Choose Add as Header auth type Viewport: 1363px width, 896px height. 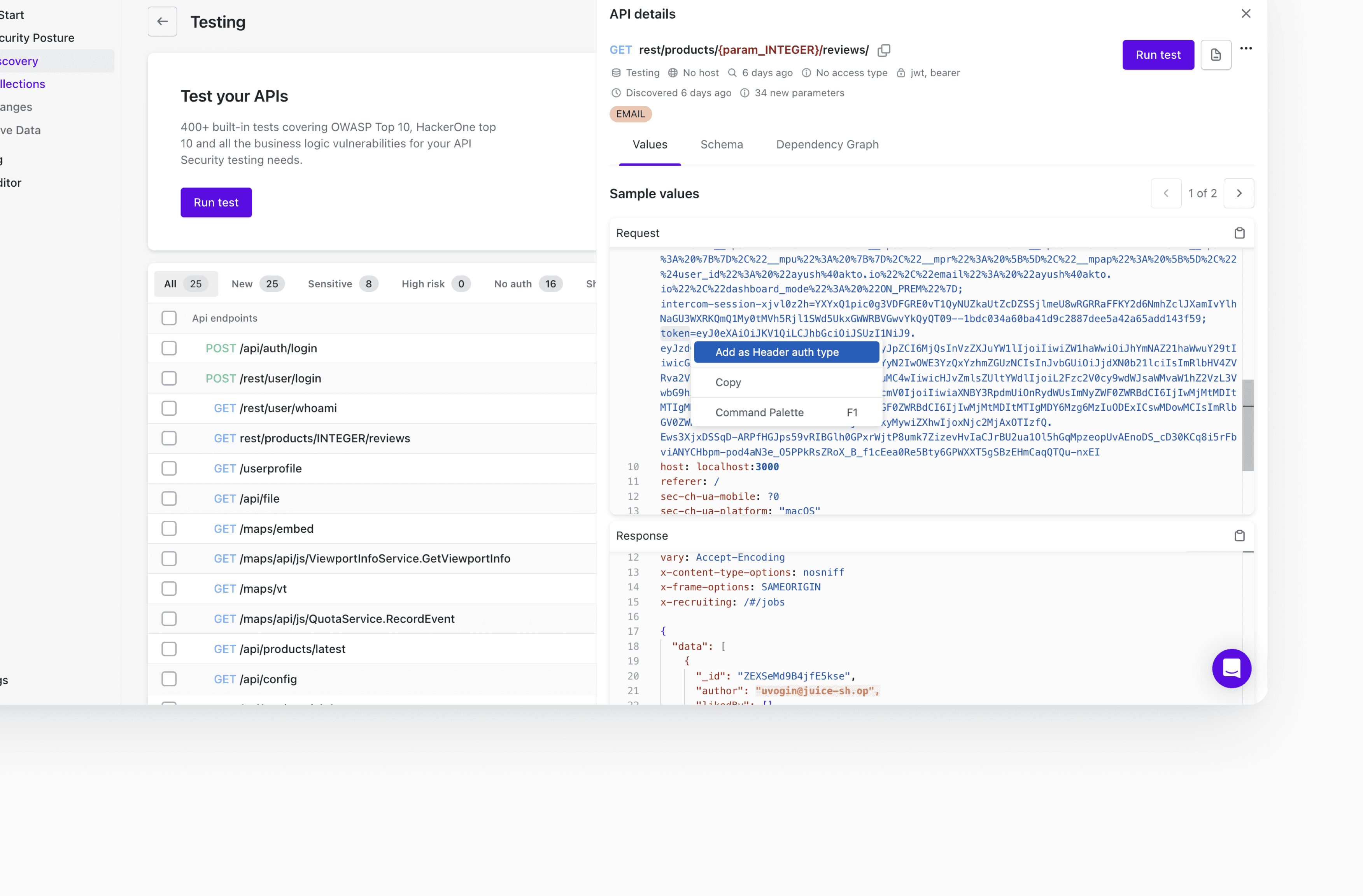(786, 353)
